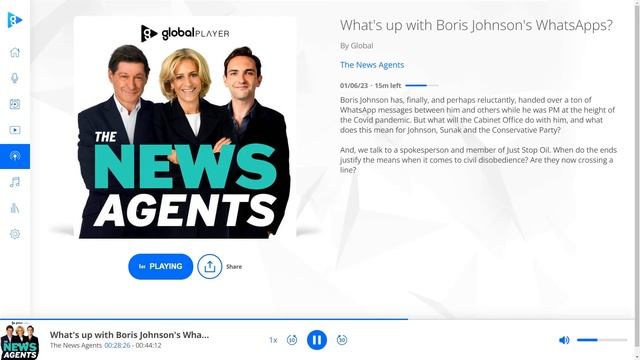Open the microphone icon in sidebar
This screenshot has height=360, width=640.
[x=15, y=78]
